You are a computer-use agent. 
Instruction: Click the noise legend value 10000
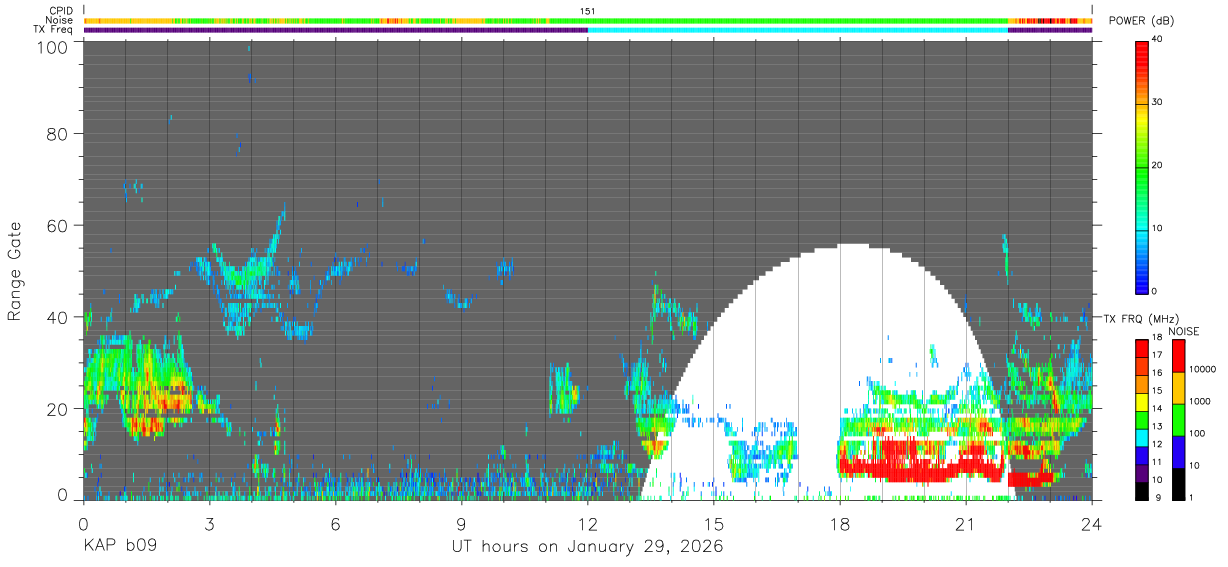point(1203,370)
